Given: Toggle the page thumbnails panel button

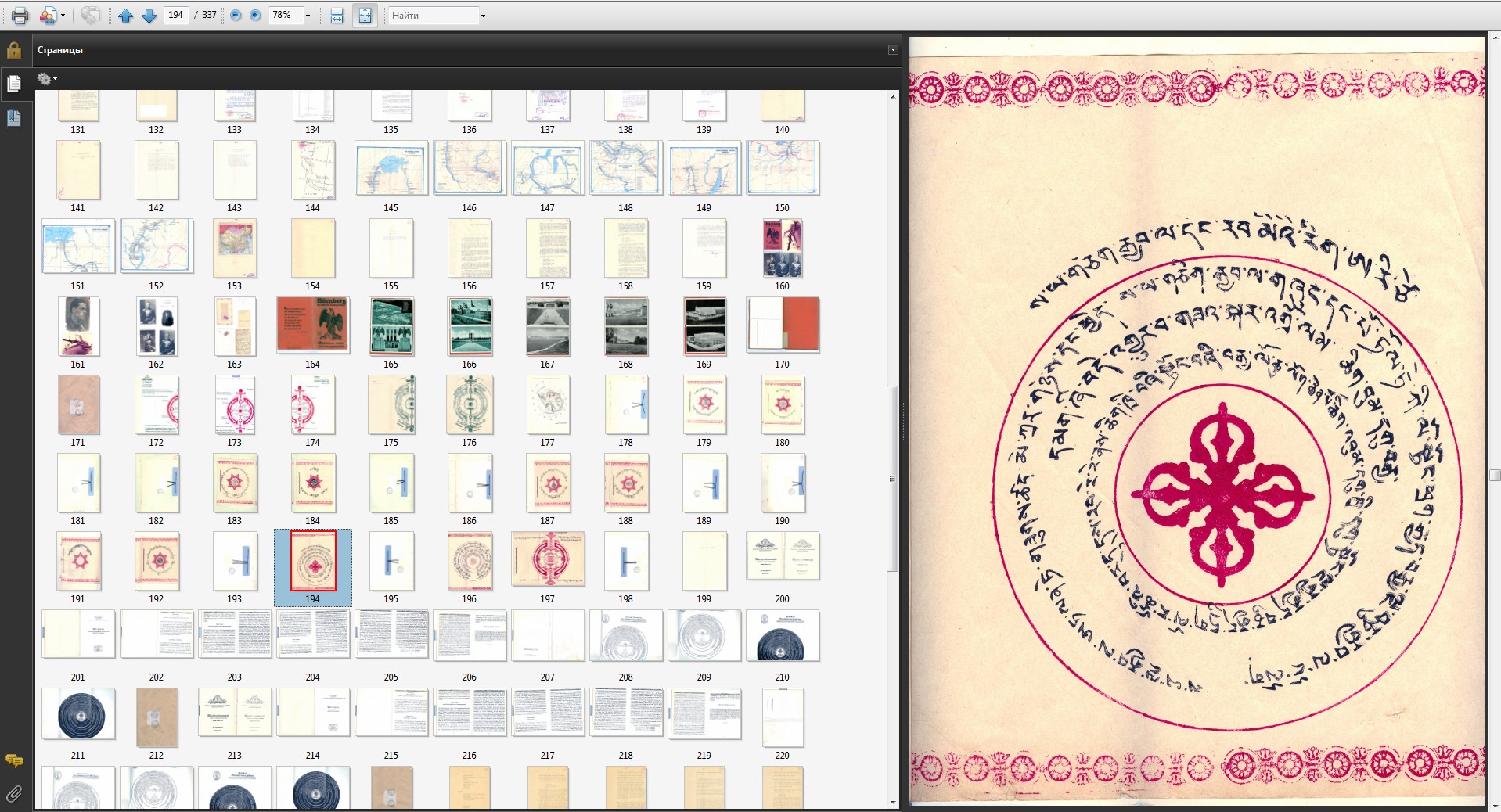Looking at the screenshot, I should 13,84.
